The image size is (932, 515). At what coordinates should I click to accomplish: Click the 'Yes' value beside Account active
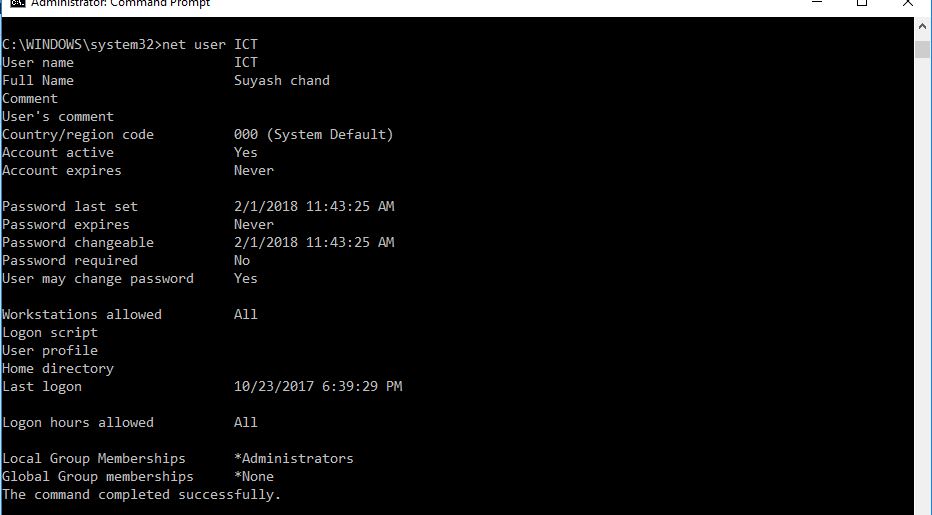click(x=245, y=152)
